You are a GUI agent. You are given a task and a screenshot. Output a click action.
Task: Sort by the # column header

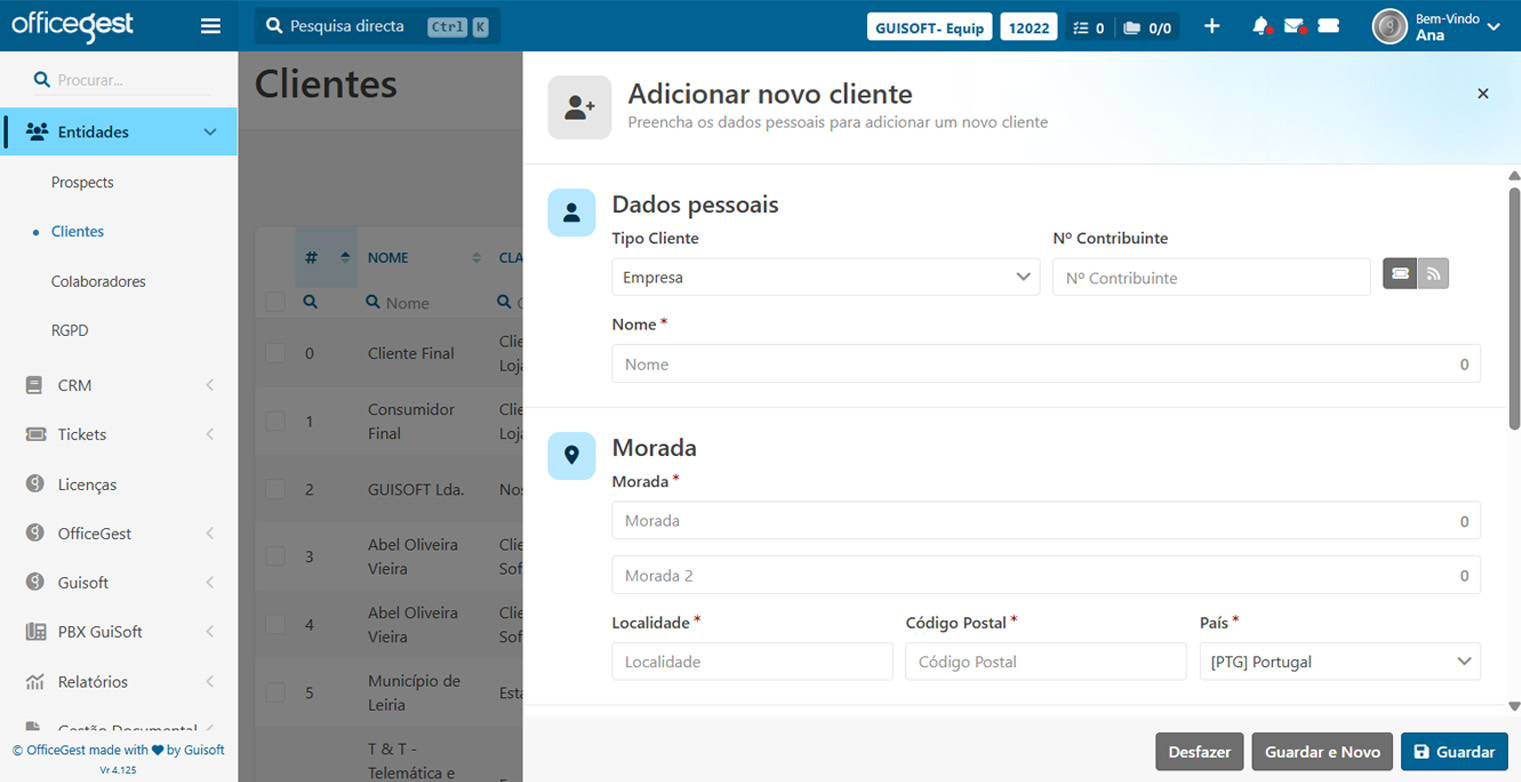click(x=326, y=257)
